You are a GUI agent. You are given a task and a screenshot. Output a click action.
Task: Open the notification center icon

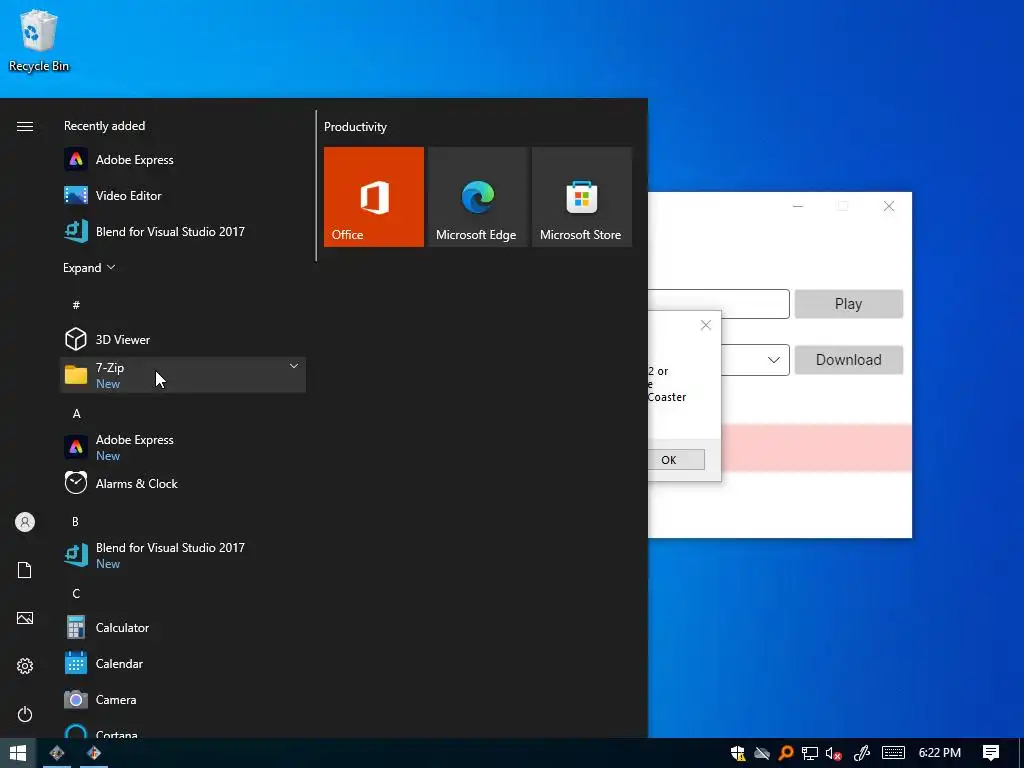point(991,753)
